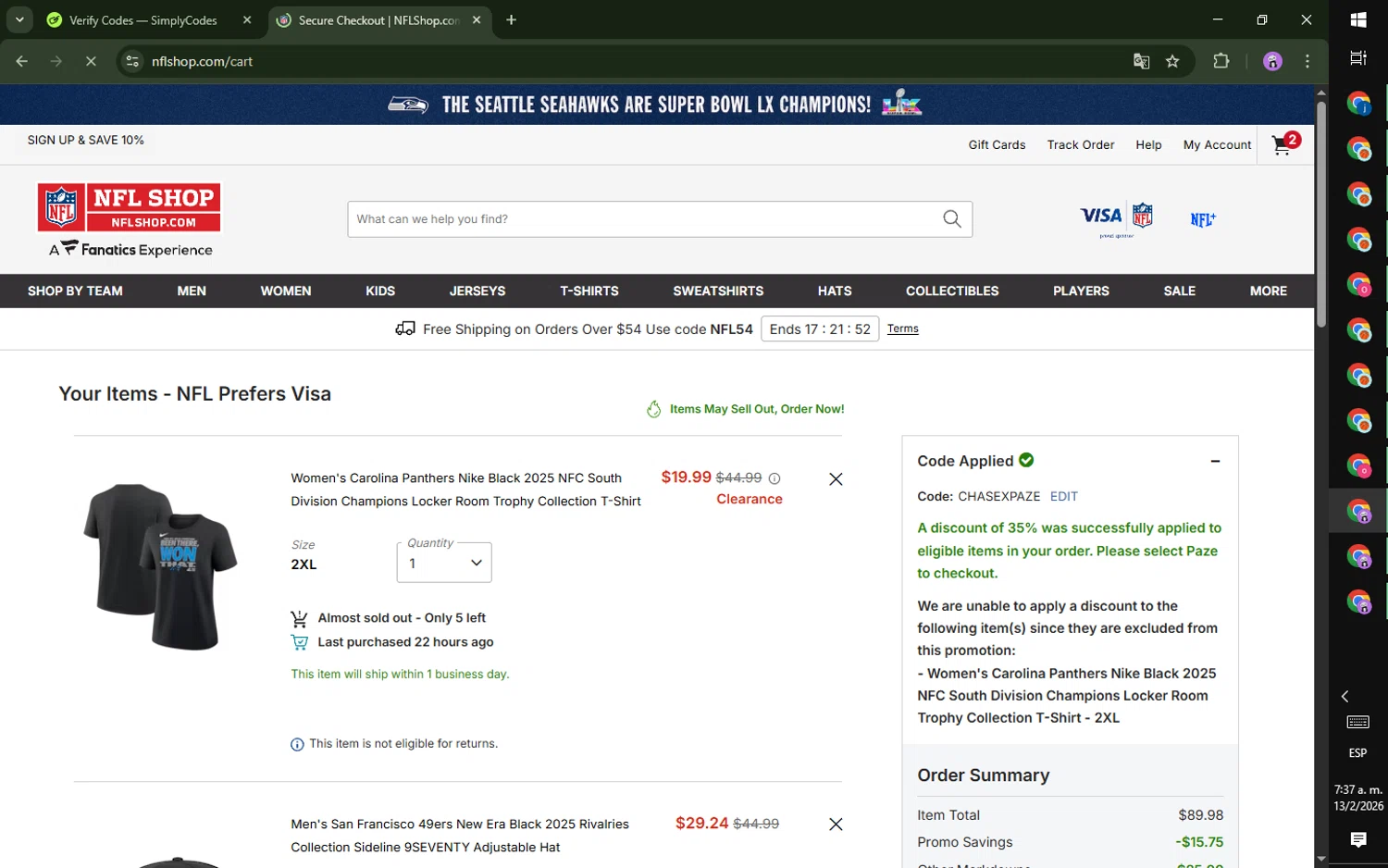The height and width of the screenshot is (868, 1388).
Task: Open the Windows Start button
Action: [1358, 19]
